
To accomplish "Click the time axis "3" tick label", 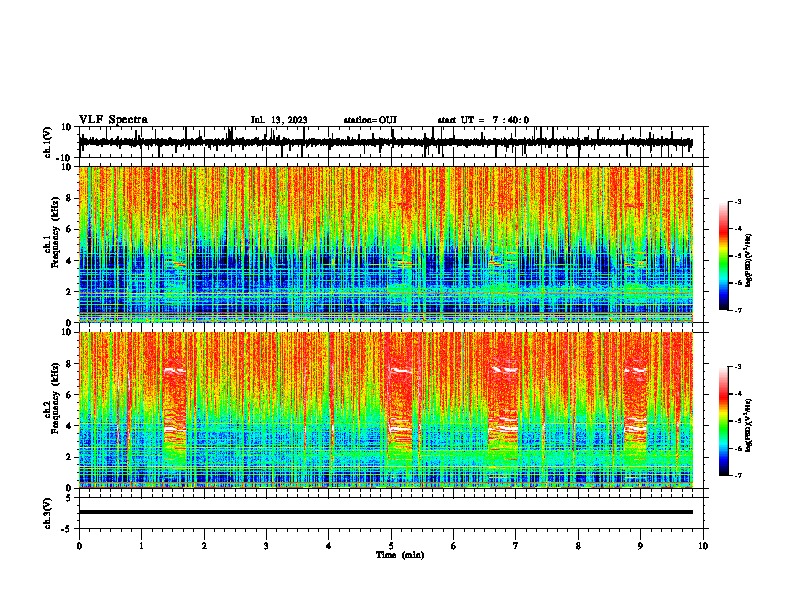I will [x=266, y=546].
